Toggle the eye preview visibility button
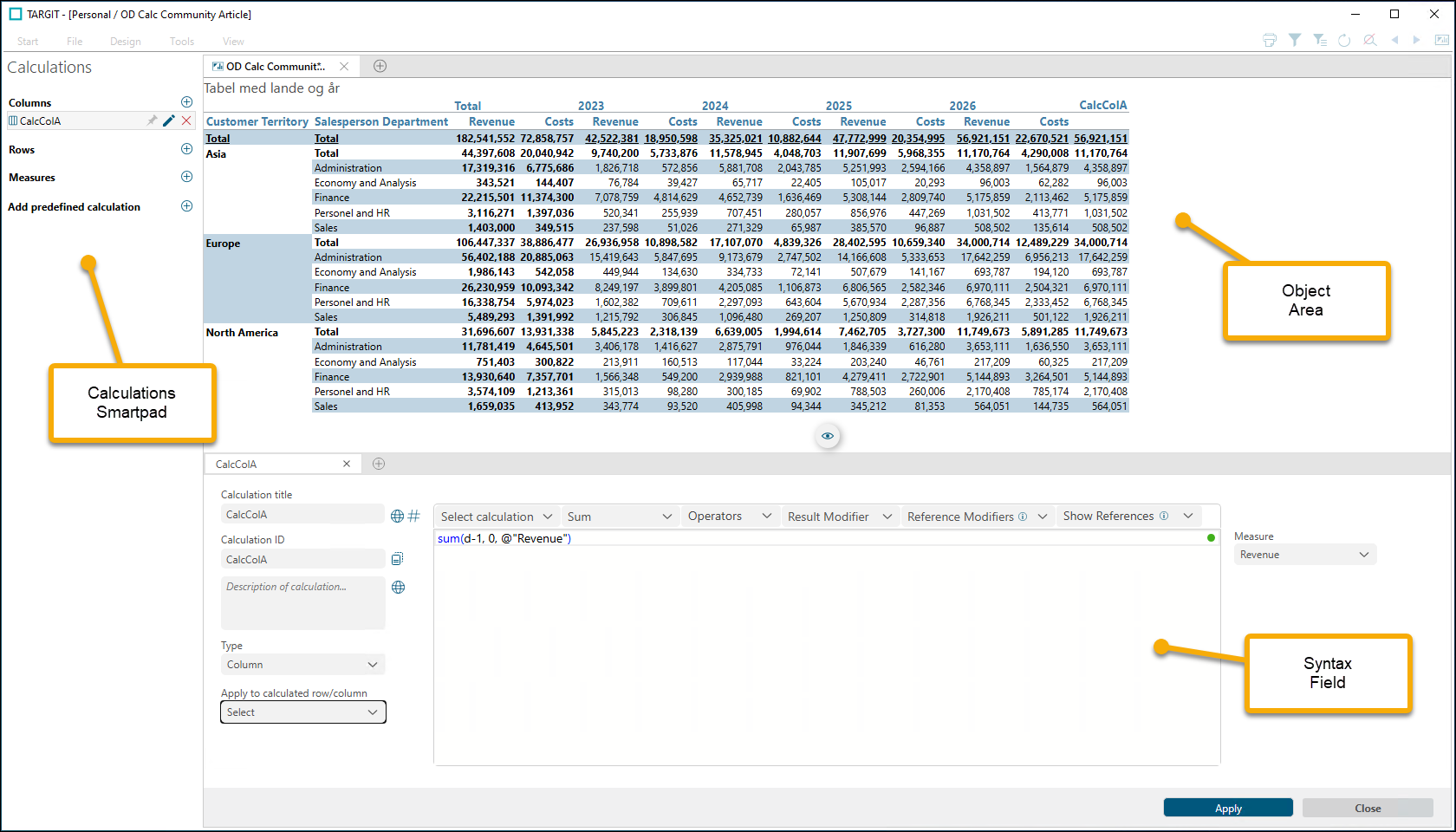The image size is (1456, 832). point(828,436)
